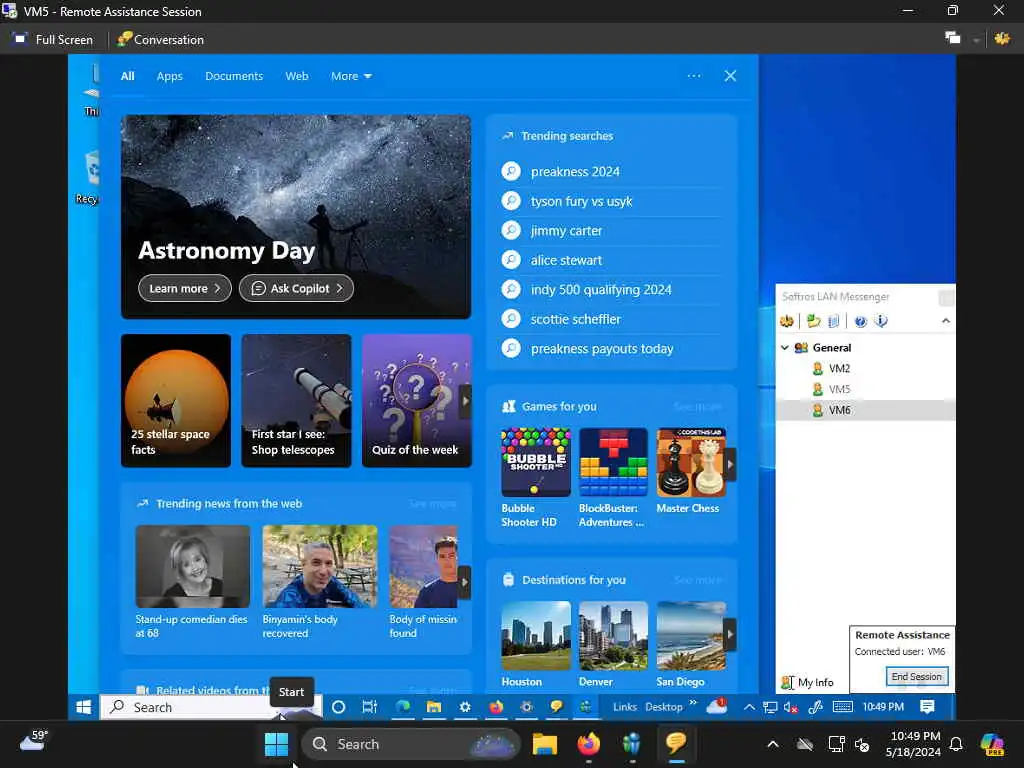The height and width of the screenshot is (768, 1024).
Task: Click the remote Windows 10 Start button
Action: [84, 707]
